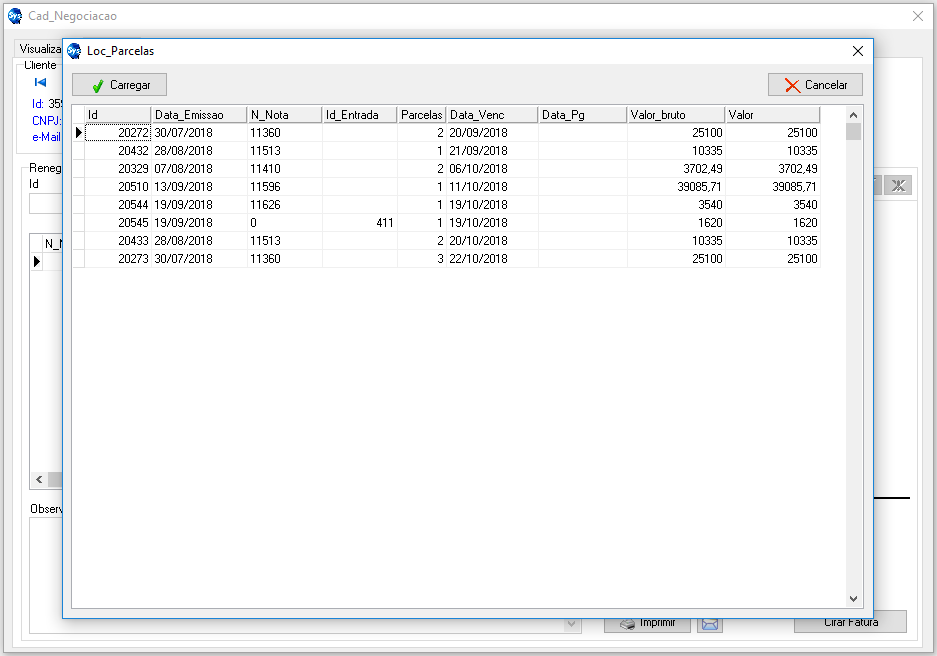Image resolution: width=937 pixels, height=656 pixels.
Task: Click the row indicator for Id 20272
Action: pos(78,132)
